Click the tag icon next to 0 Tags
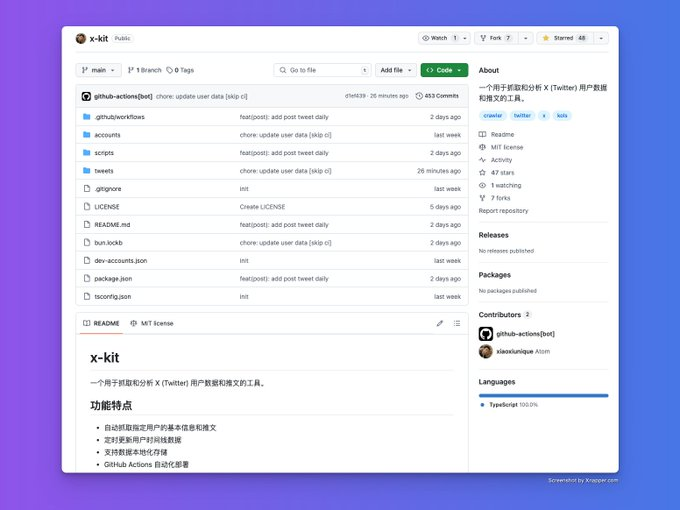 click(x=170, y=70)
